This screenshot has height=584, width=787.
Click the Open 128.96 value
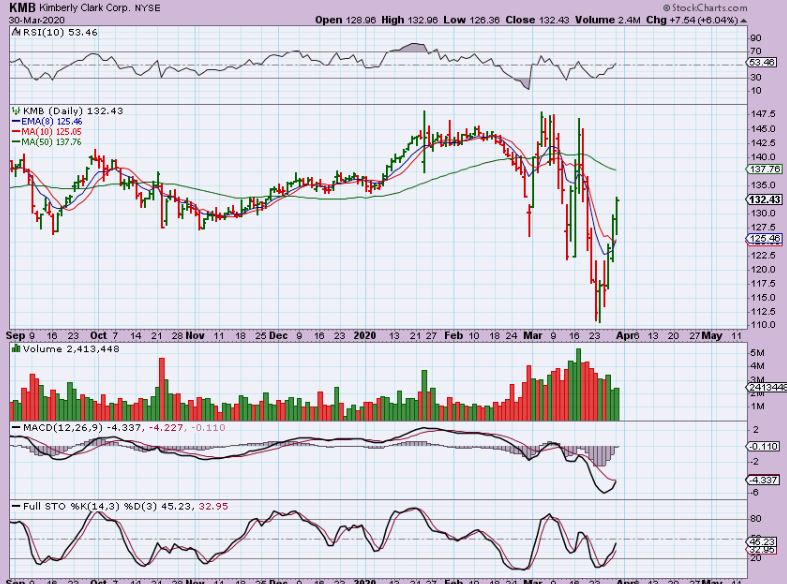(345, 20)
